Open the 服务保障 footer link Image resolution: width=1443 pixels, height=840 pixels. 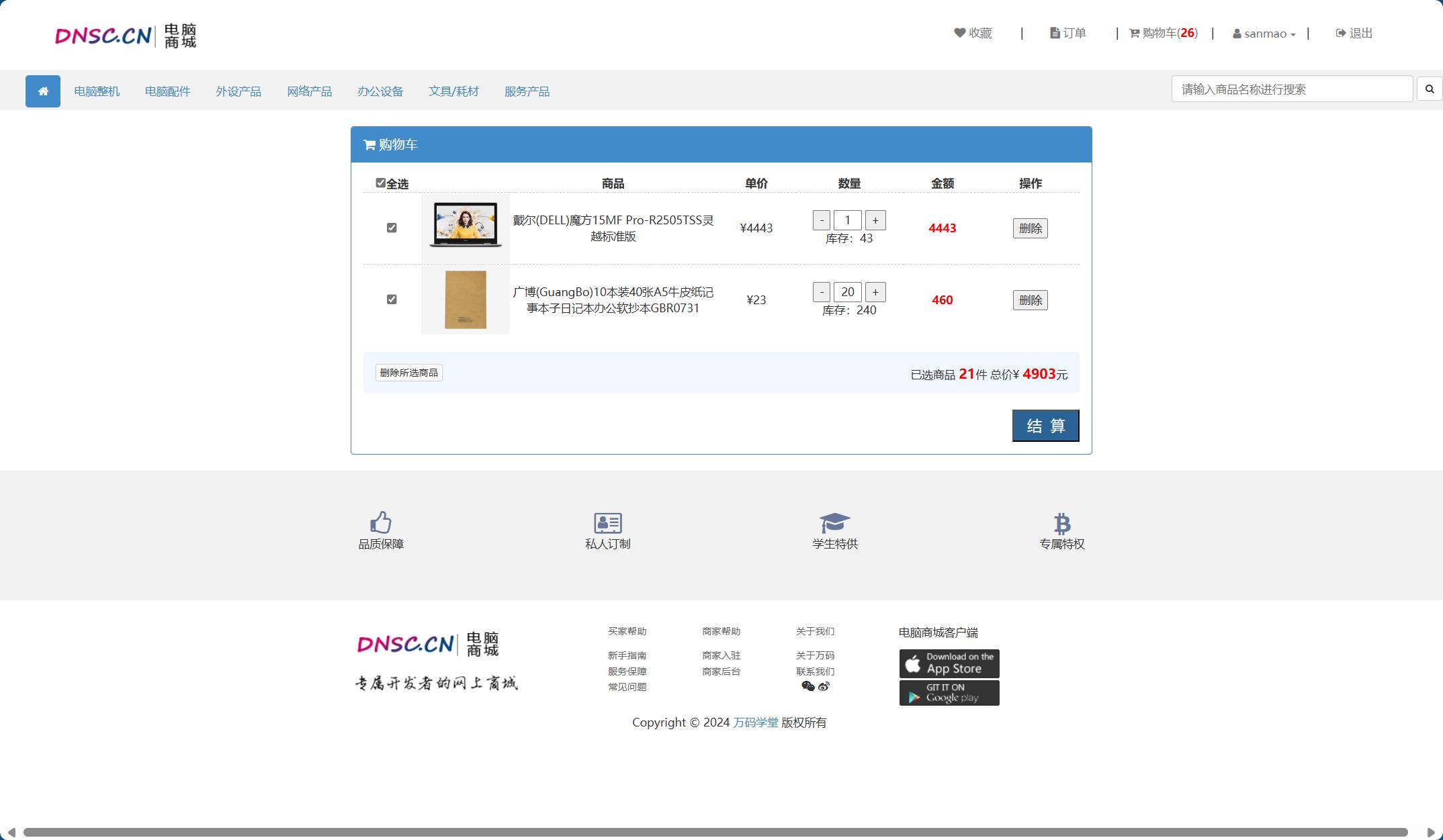click(x=627, y=671)
